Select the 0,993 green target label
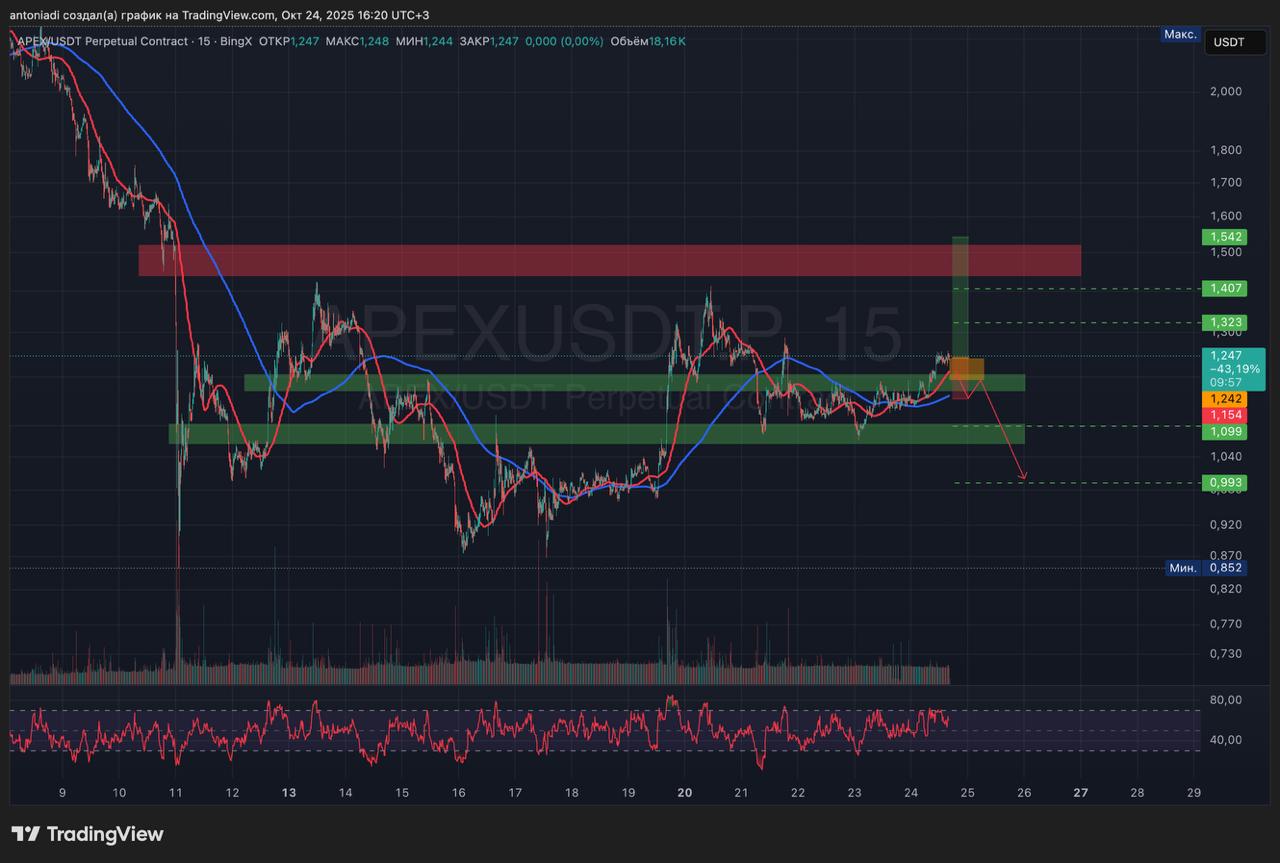This screenshot has height=863, width=1280. tap(1225, 483)
